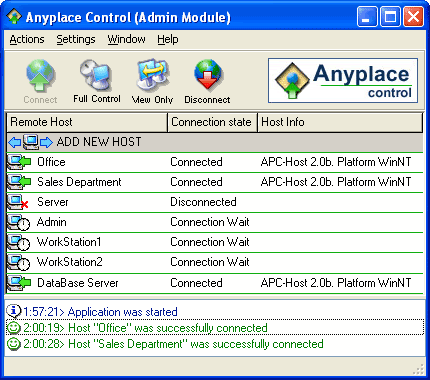
Task: Click the Disconnect globe icon
Action: pos(207,75)
